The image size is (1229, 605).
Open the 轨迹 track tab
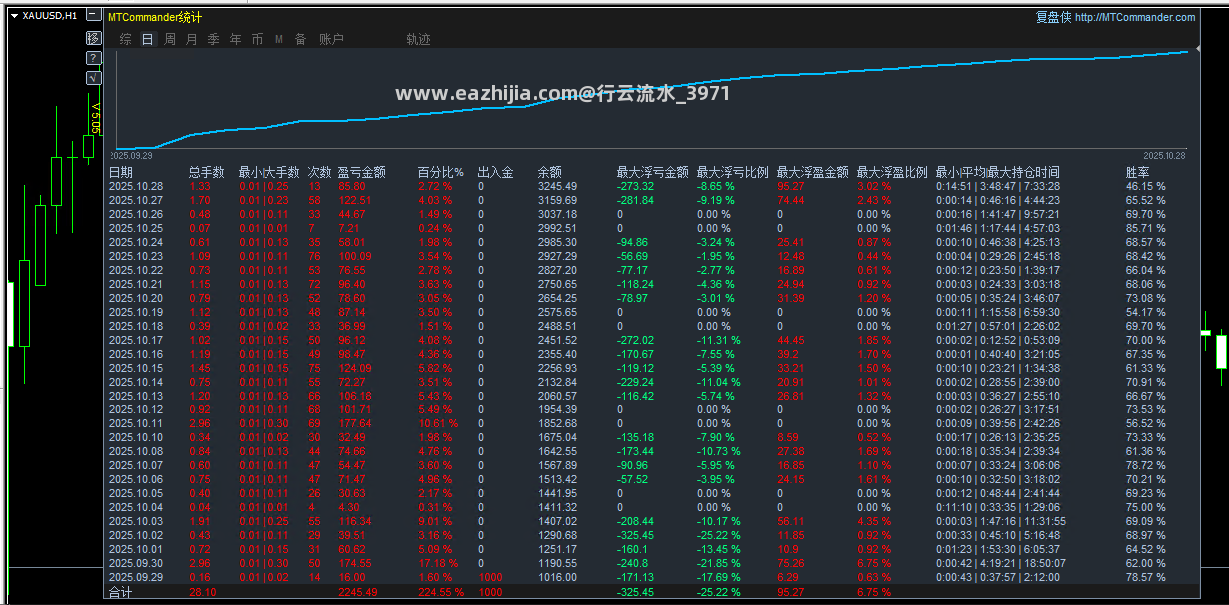418,39
